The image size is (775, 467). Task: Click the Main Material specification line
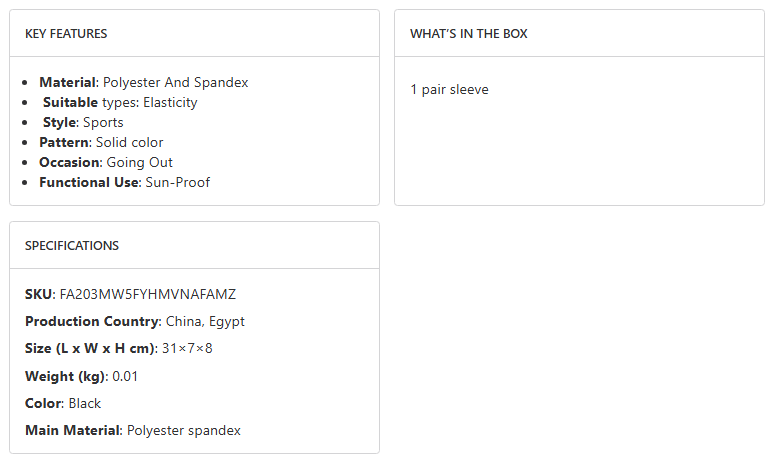pyautogui.click(x=132, y=430)
